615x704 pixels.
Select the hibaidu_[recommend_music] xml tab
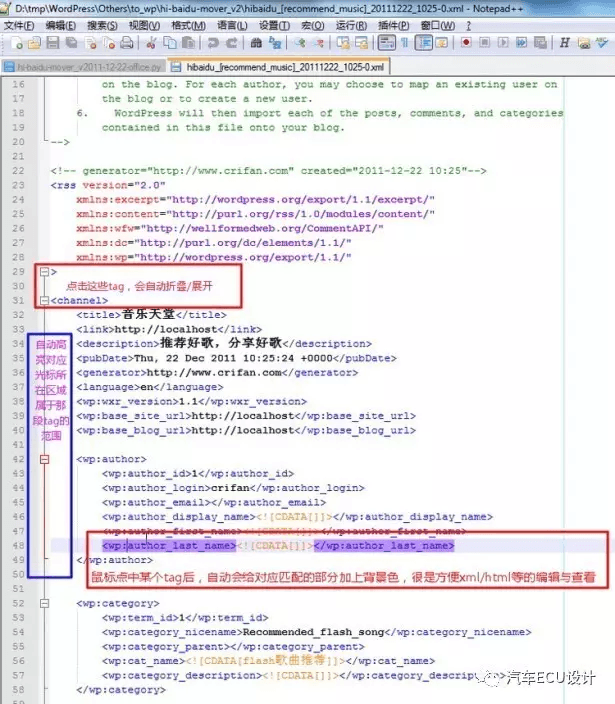point(278,67)
